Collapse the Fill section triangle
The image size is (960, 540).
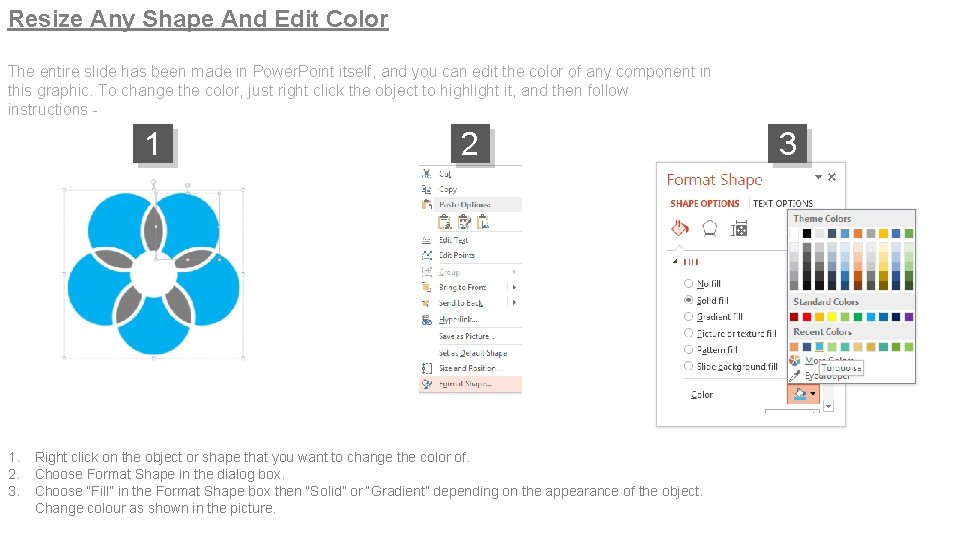click(673, 262)
